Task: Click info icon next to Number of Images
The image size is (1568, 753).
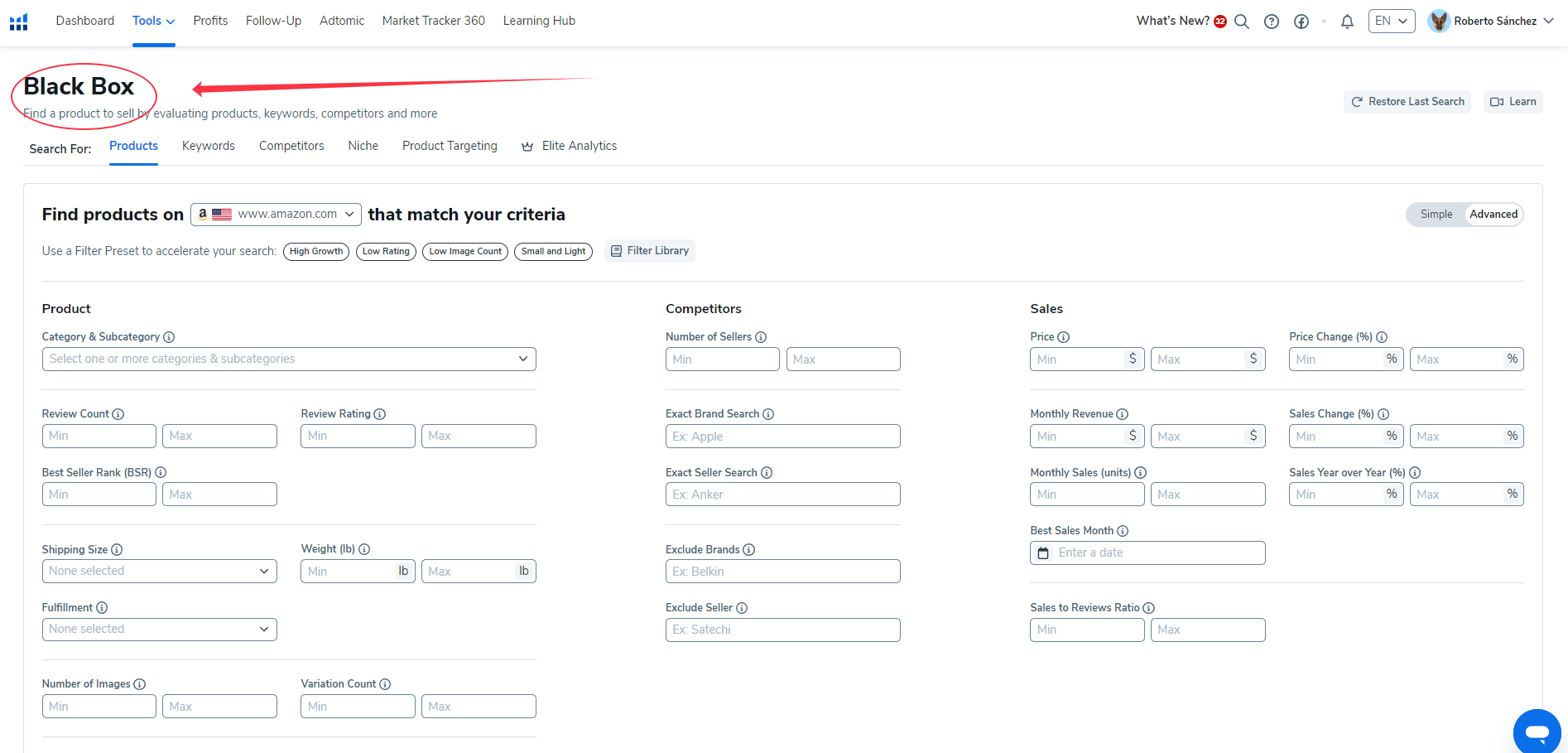Action: (x=140, y=684)
